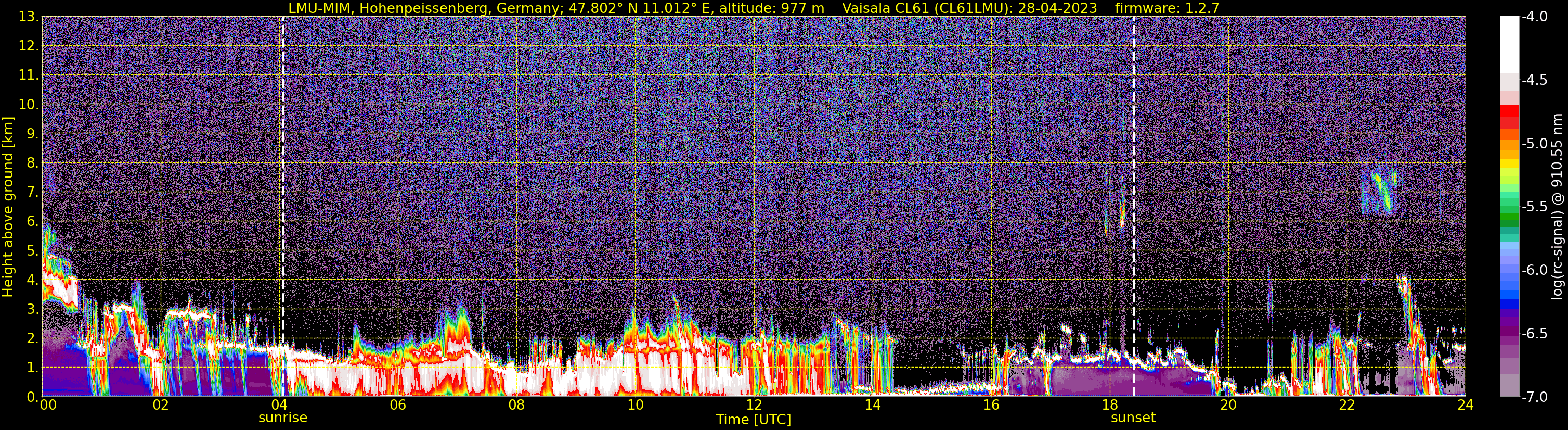Click the time axis tick label "10" below the plot
The image size is (1568, 430).
(635, 404)
